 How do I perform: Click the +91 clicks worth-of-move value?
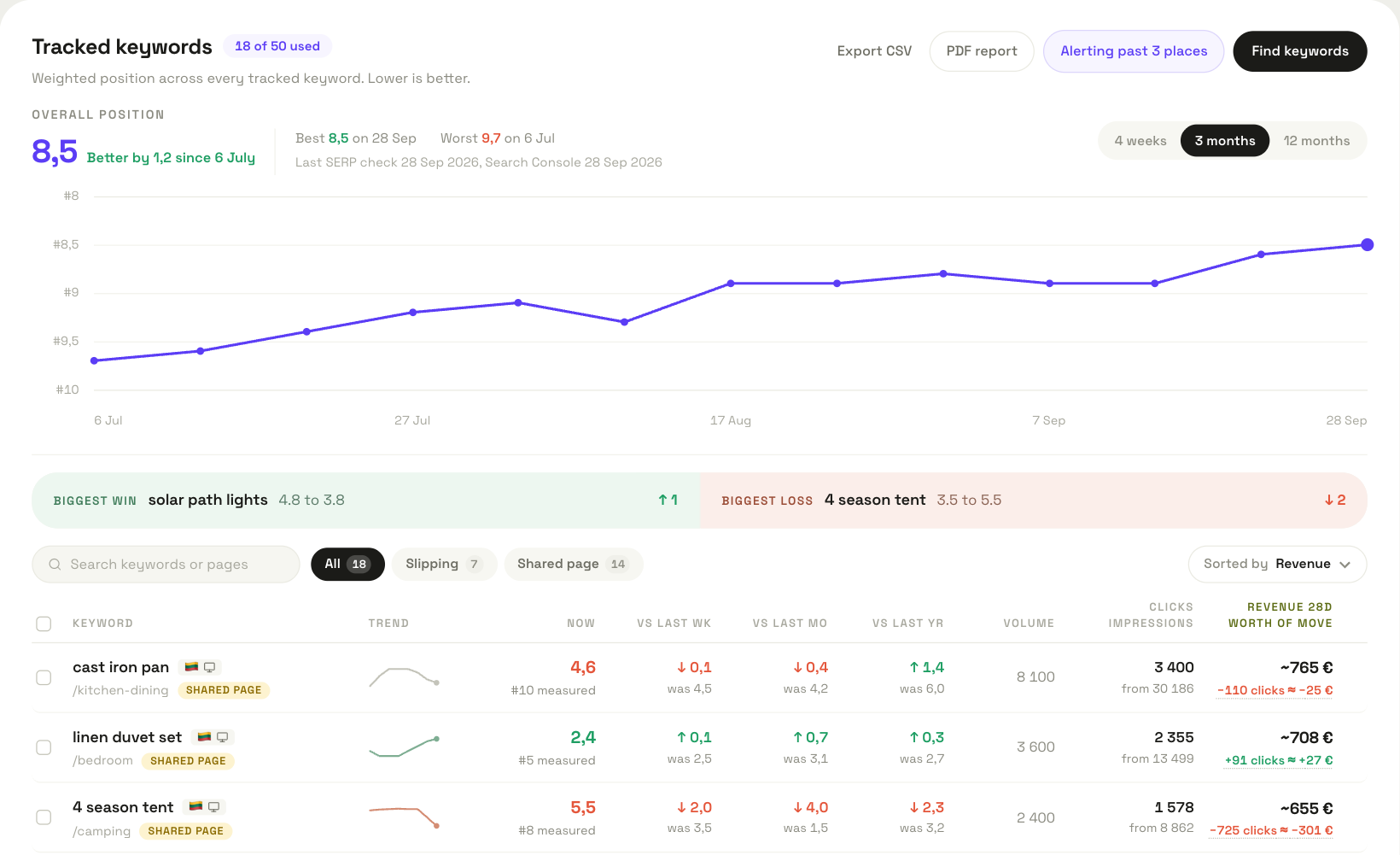click(x=1279, y=760)
